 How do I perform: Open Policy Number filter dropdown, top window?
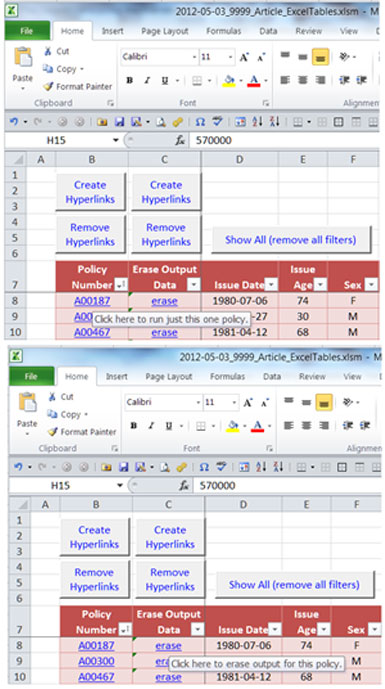pos(121,285)
